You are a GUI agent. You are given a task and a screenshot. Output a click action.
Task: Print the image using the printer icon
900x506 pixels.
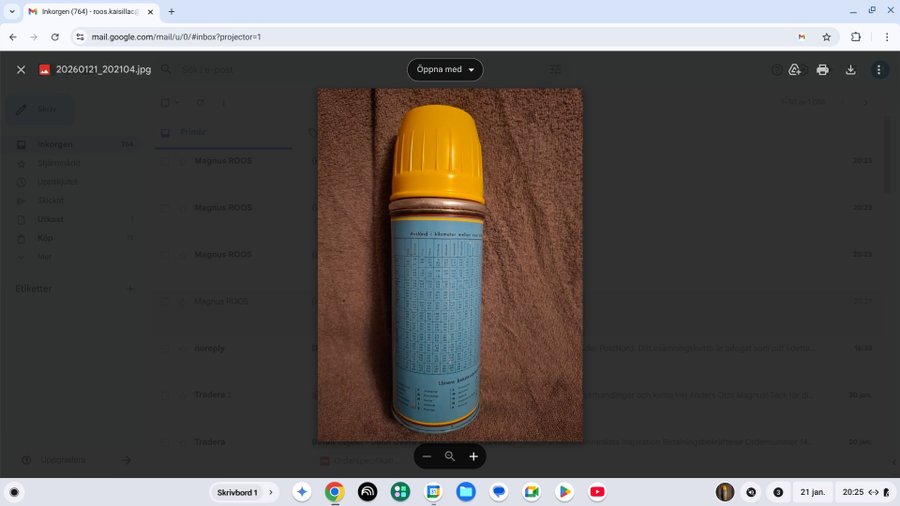coord(822,70)
